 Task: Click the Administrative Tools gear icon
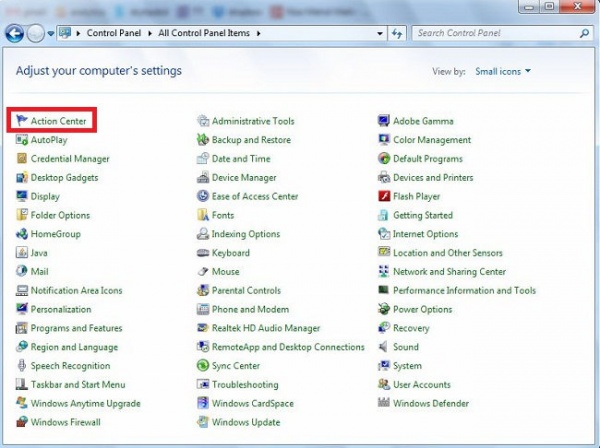coord(202,121)
